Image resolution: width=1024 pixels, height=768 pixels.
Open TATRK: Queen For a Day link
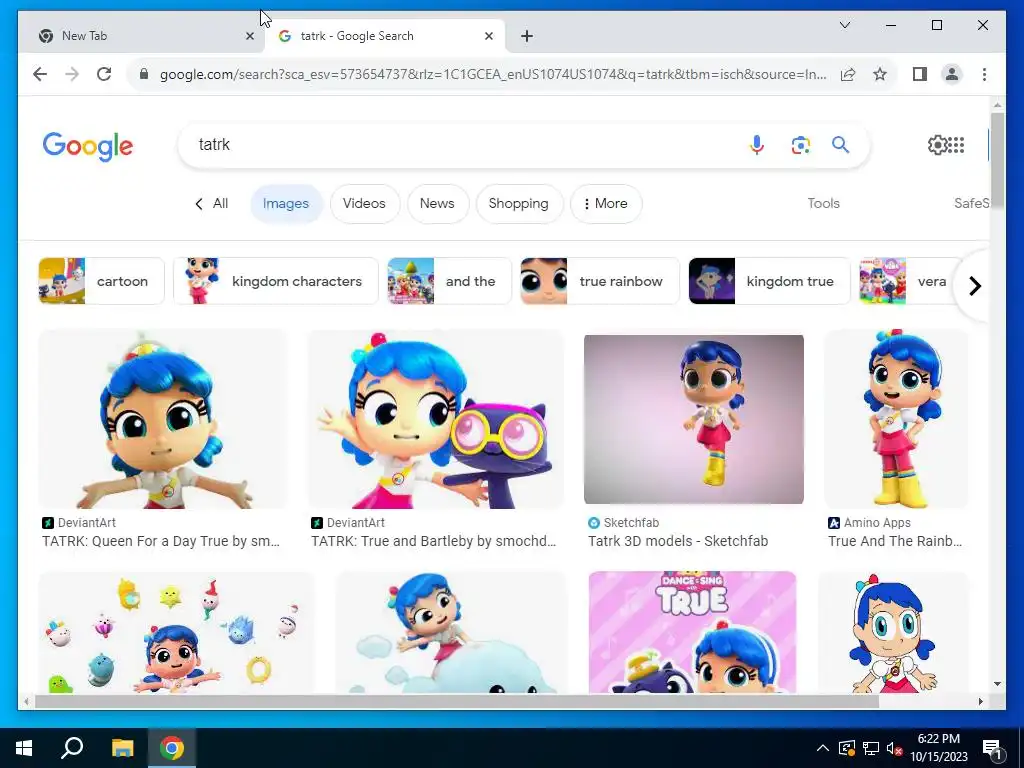pyautogui.click(x=161, y=541)
